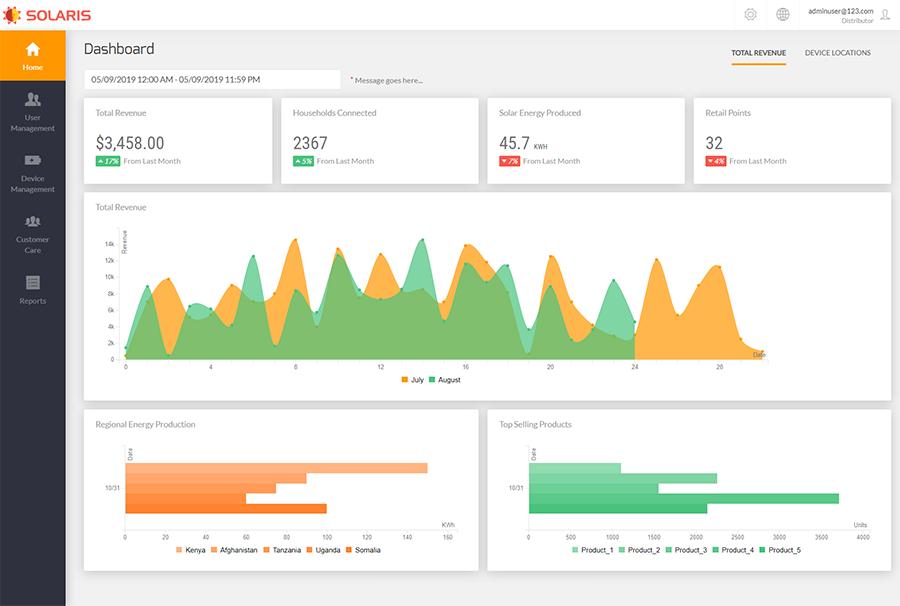Toggle Kenya in regional energy legend
Screen dimensions: 900x606
point(190,550)
